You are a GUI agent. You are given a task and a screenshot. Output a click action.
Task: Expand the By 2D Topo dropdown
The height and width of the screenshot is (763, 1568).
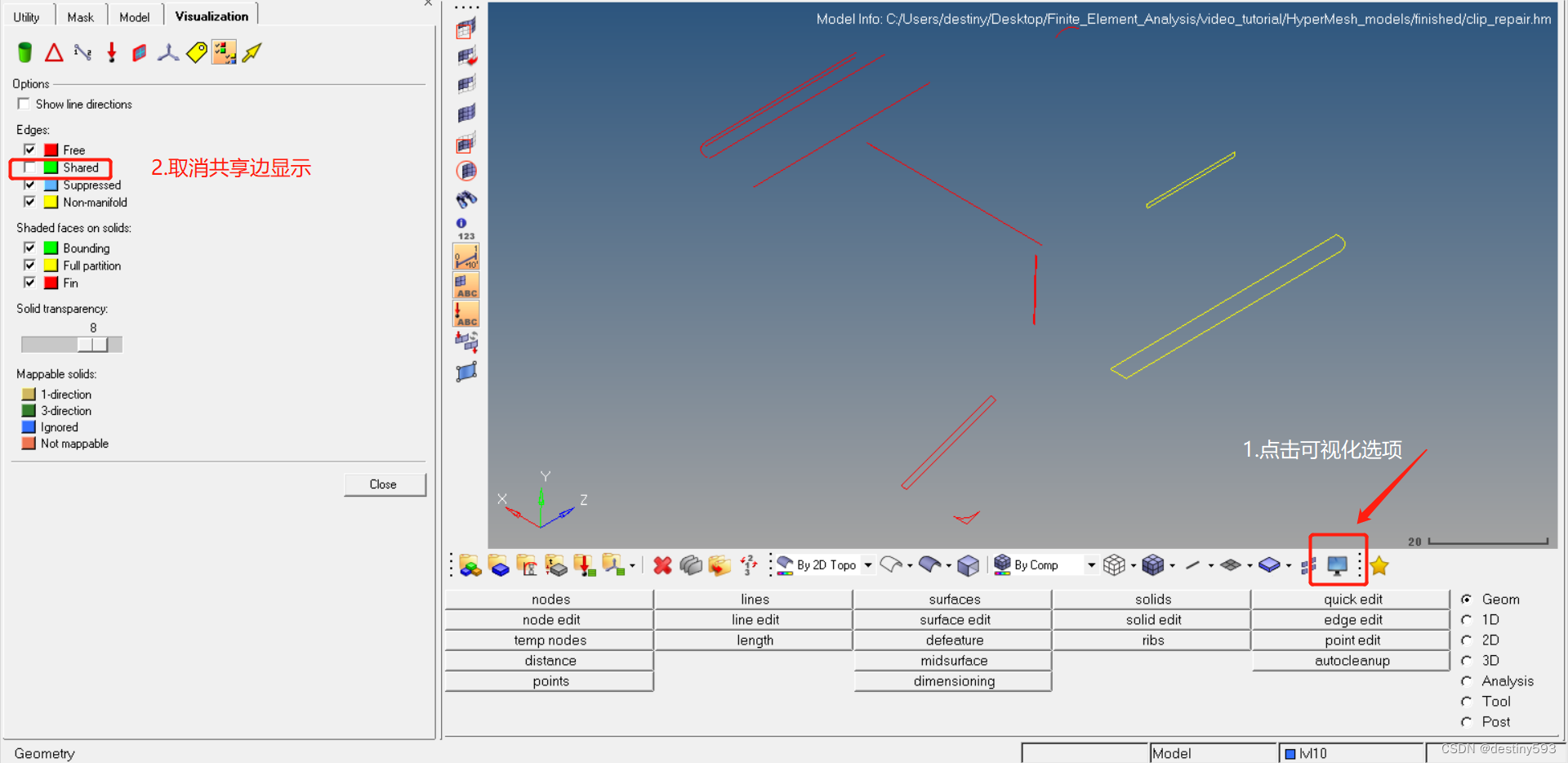868,564
